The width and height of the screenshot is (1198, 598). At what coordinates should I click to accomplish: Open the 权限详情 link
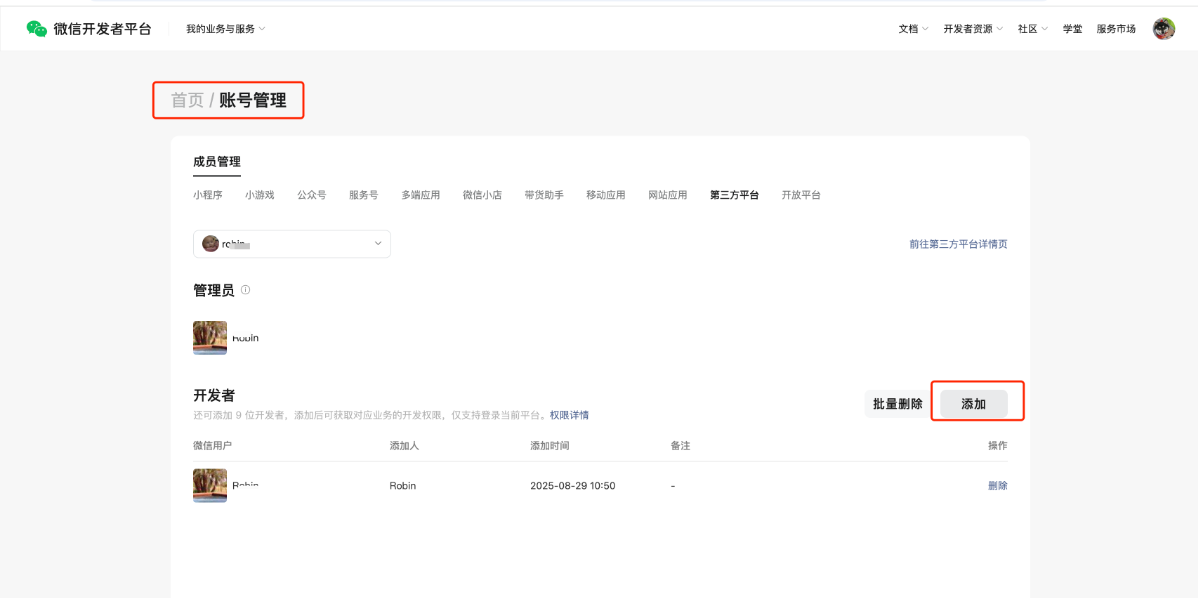(569, 415)
